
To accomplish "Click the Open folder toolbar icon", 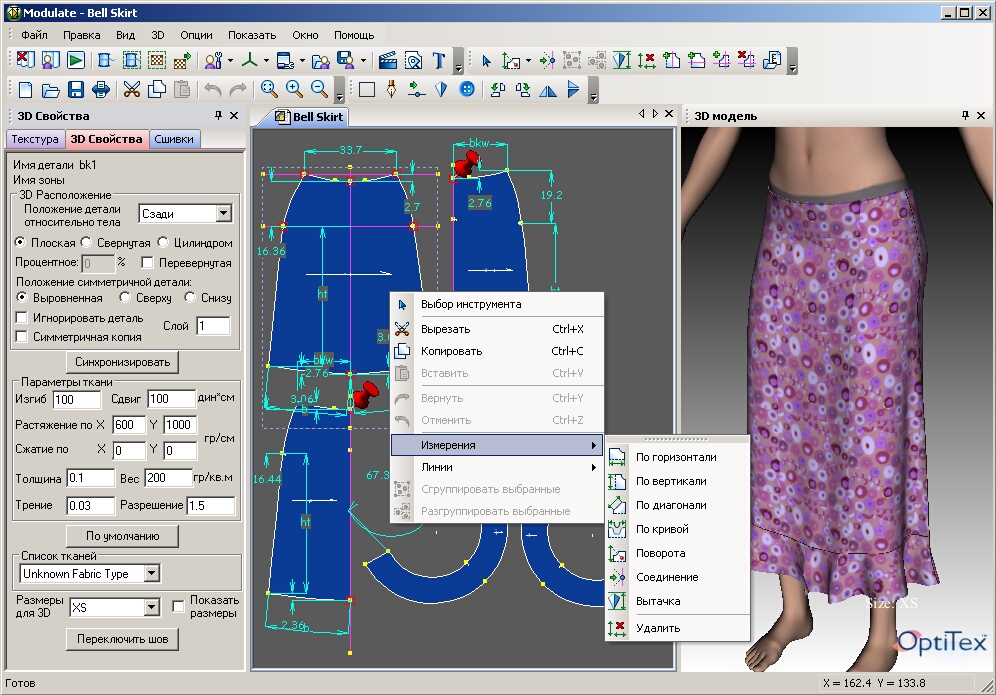I will click(52, 90).
